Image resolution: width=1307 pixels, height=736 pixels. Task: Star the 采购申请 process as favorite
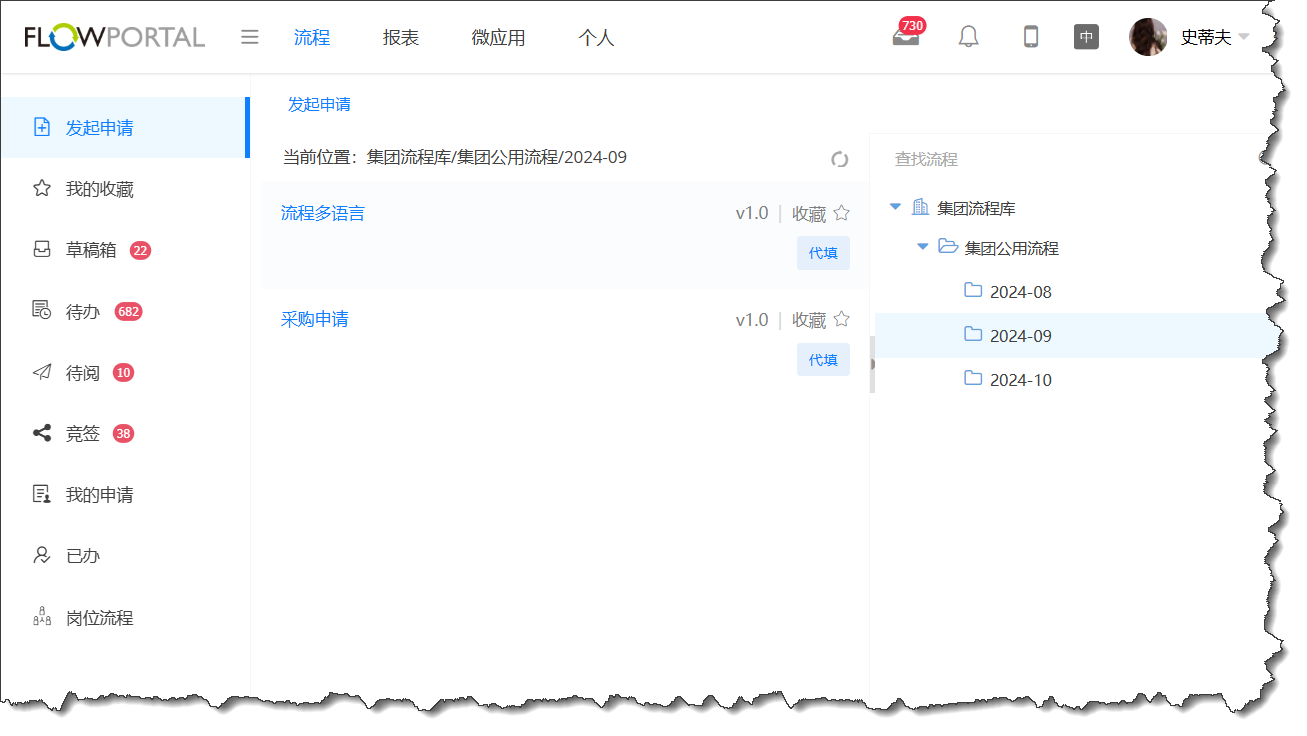(841, 319)
